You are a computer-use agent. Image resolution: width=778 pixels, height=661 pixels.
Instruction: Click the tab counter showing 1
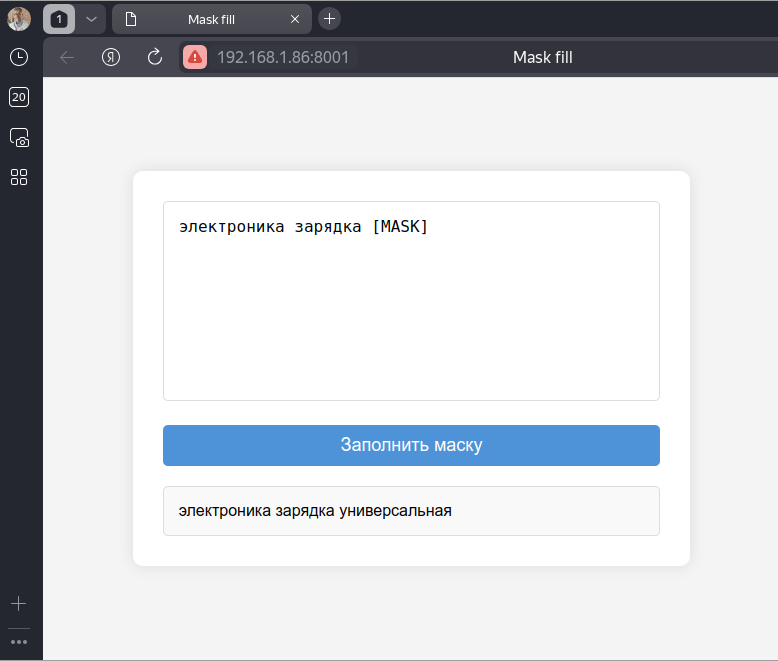(59, 19)
